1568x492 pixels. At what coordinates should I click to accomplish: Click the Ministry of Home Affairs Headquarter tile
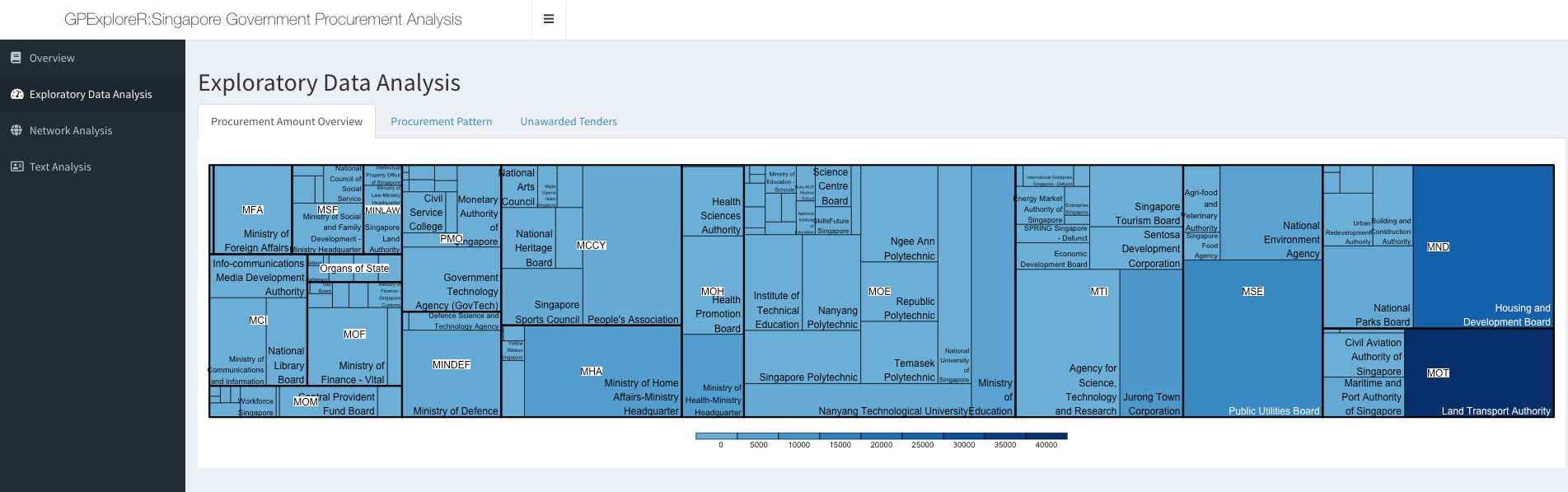tap(603, 372)
